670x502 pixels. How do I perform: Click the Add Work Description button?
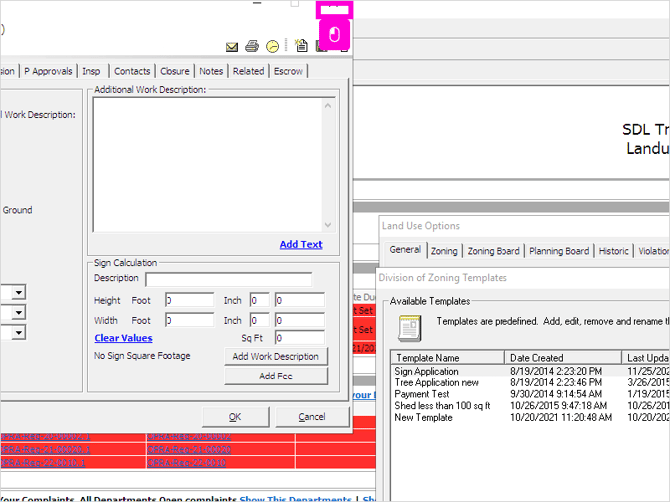point(276,356)
